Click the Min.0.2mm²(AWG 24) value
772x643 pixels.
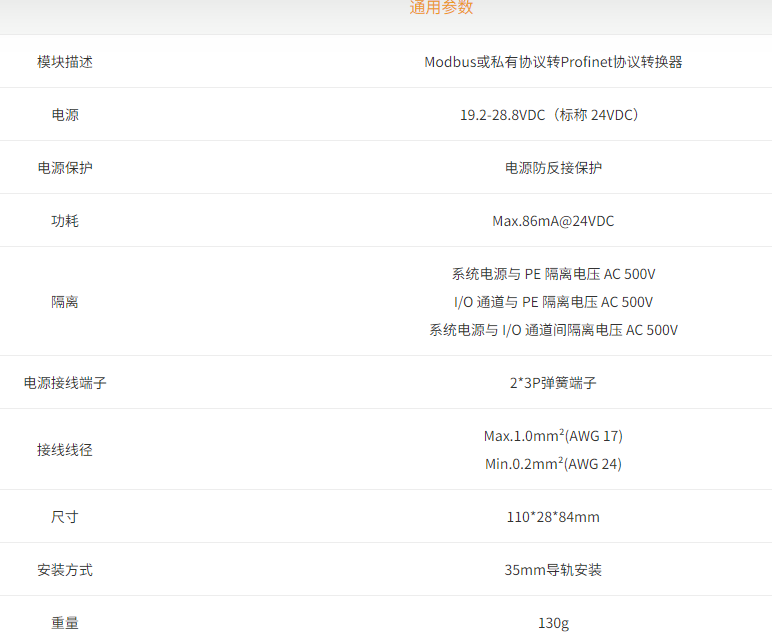coord(553,464)
